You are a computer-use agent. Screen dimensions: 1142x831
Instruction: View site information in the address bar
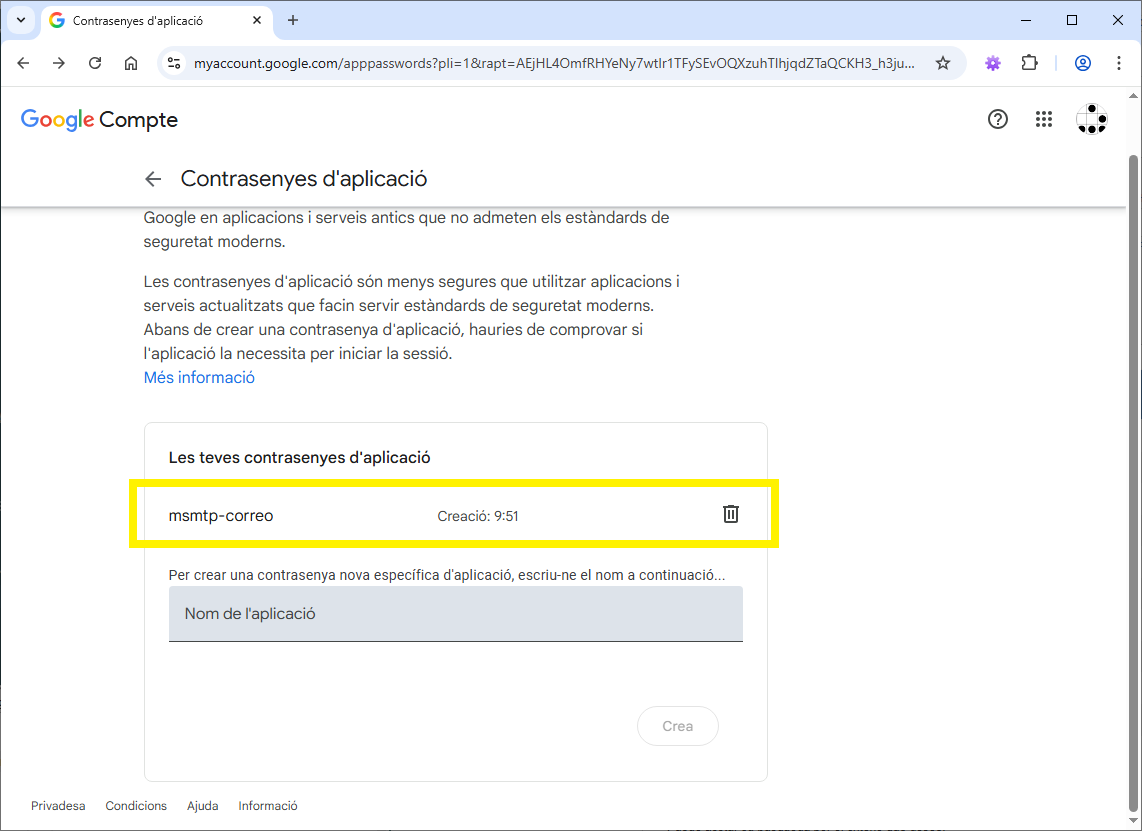174,62
